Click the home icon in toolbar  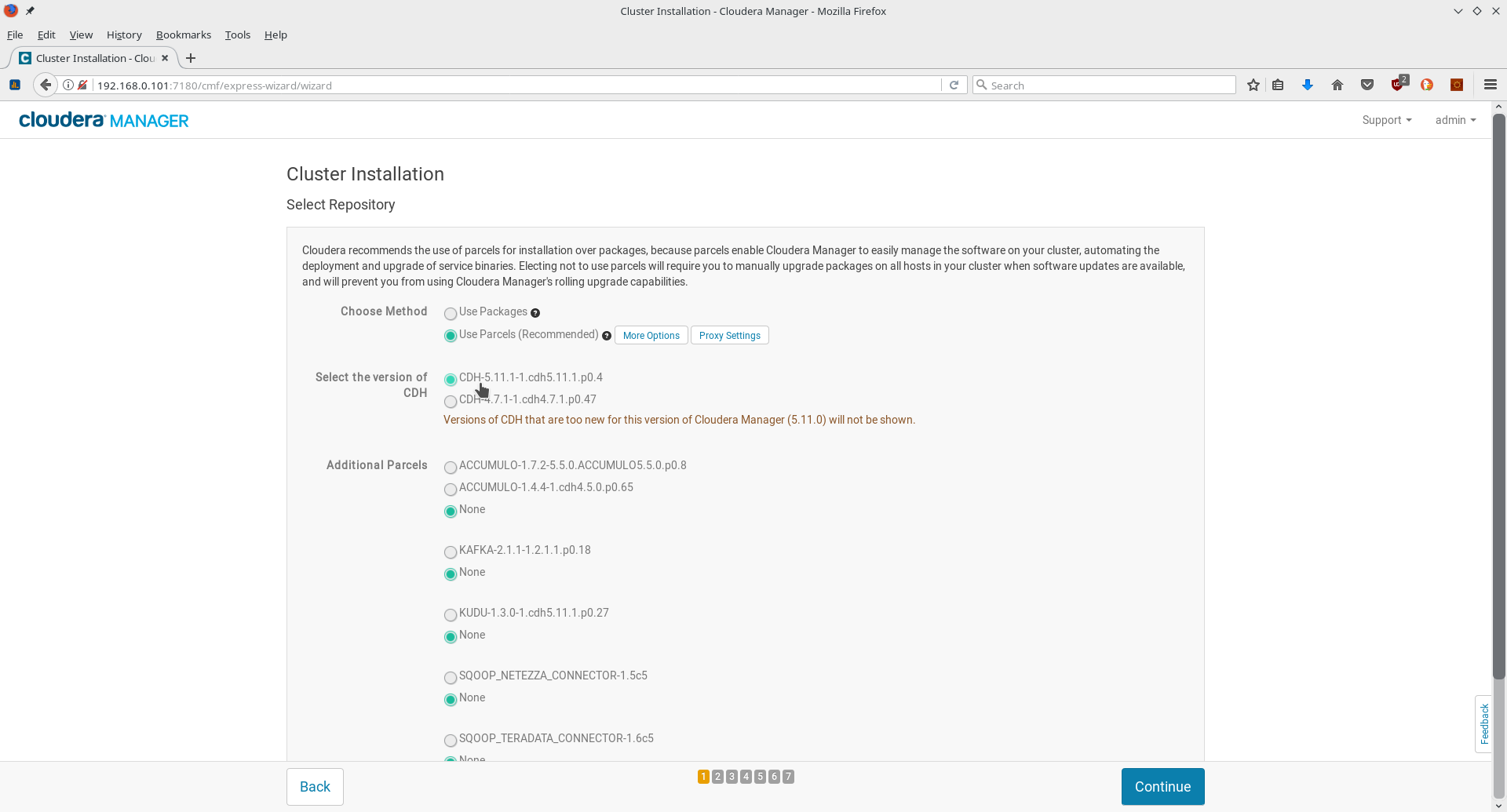click(x=1337, y=85)
